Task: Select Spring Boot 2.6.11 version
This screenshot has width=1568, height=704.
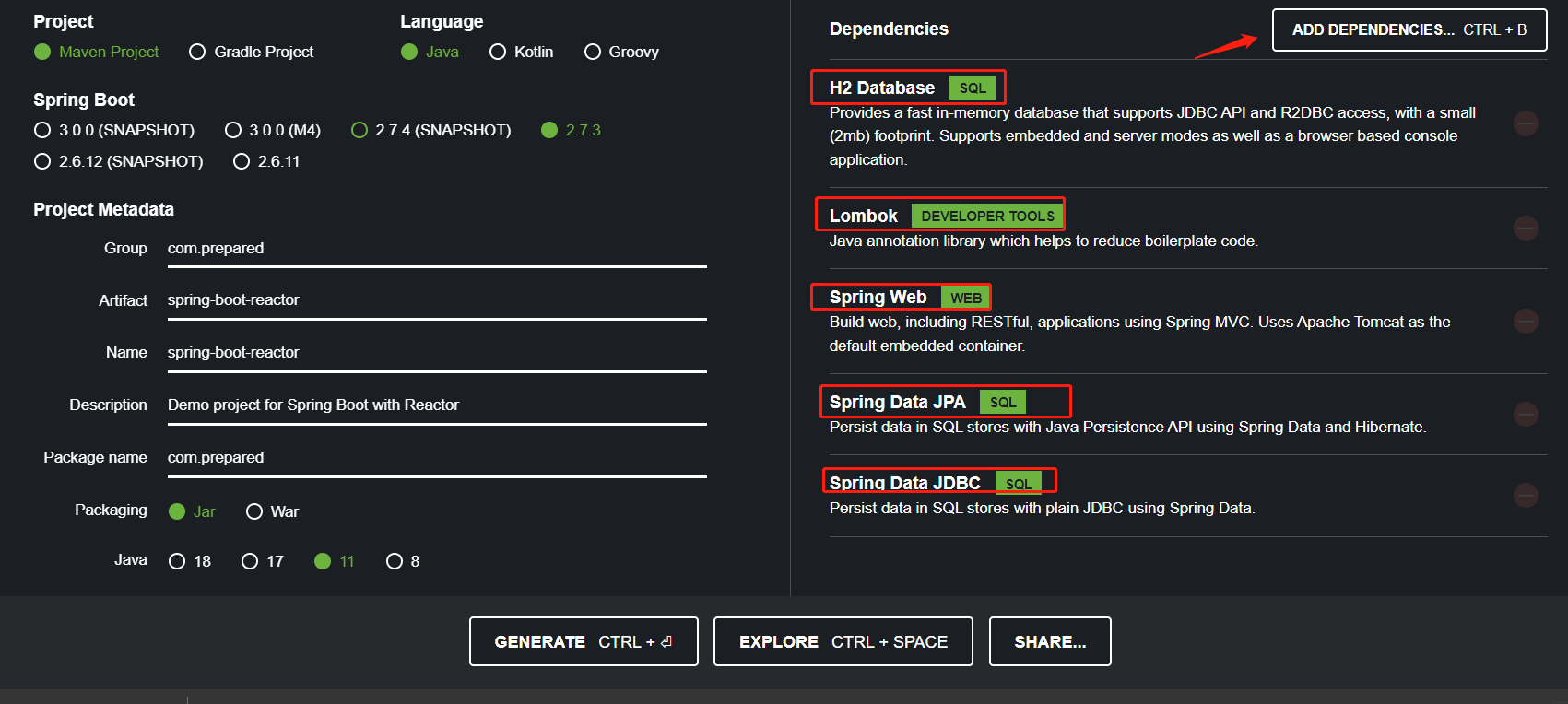Action: pyautogui.click(x=266, y=161)
